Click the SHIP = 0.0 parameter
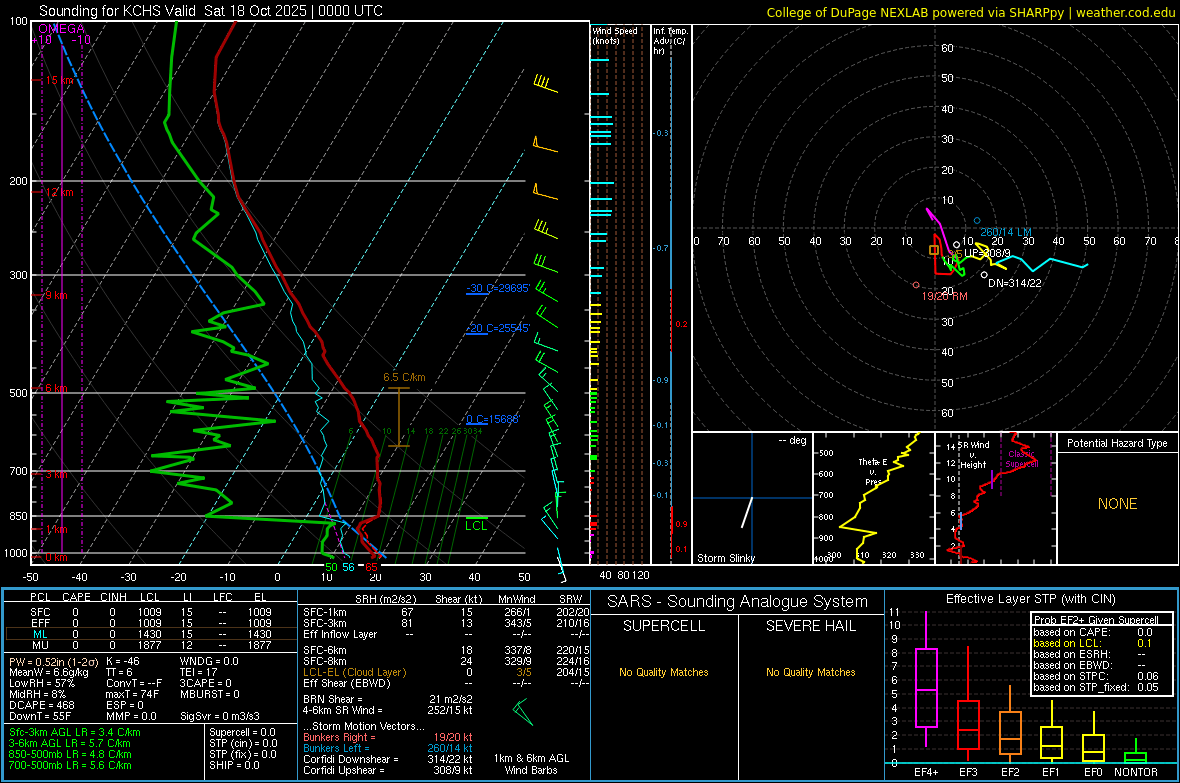The width and height of the screenshot is (1180, 783). click(234, 766)
